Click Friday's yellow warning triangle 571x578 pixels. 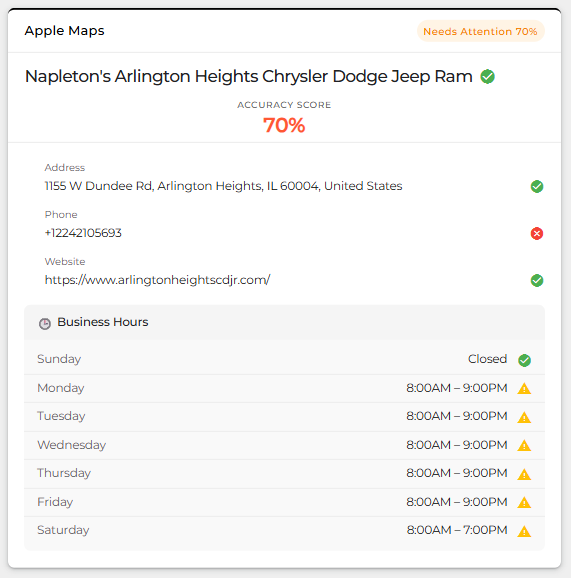click(x=524, y=502)
